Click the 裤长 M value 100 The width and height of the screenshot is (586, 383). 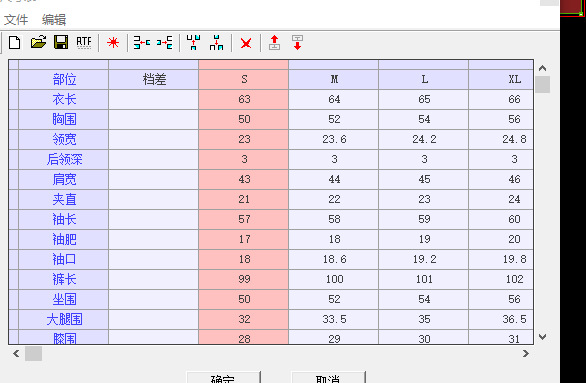coord(334,279)
